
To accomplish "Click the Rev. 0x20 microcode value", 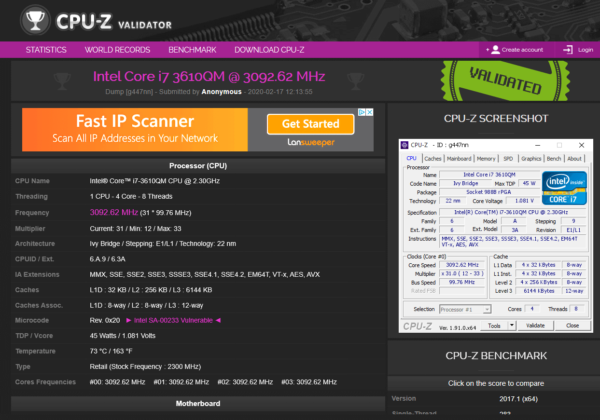I will [105, 320].
